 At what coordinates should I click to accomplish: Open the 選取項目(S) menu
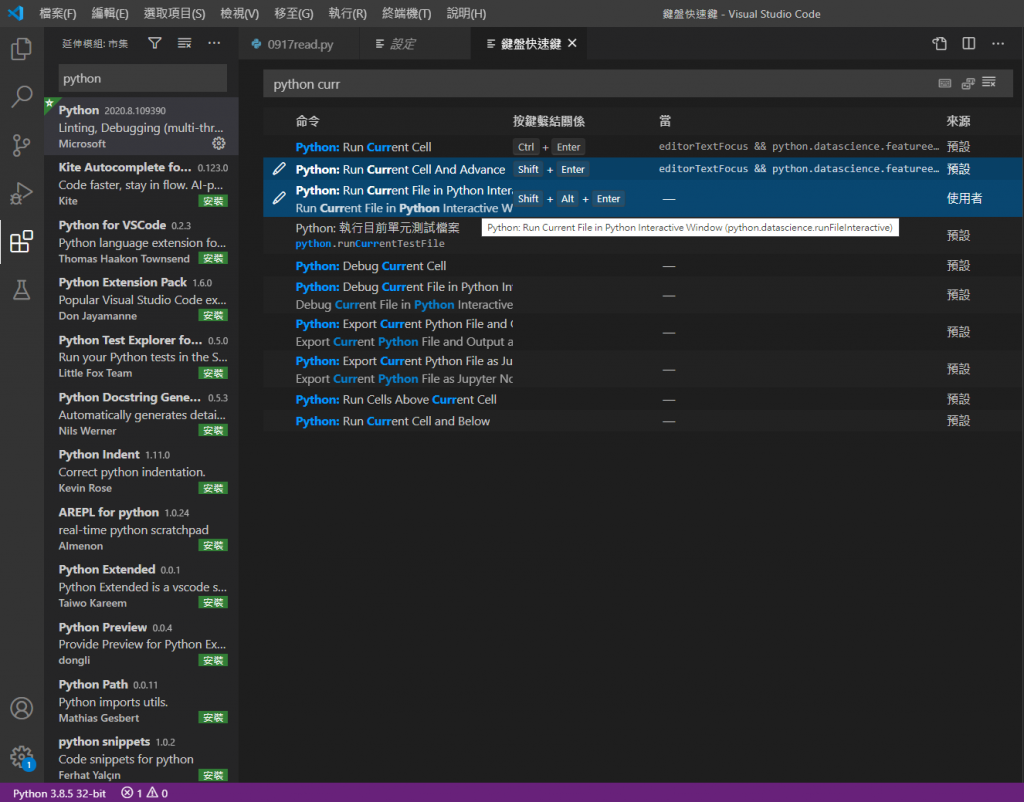174,14
